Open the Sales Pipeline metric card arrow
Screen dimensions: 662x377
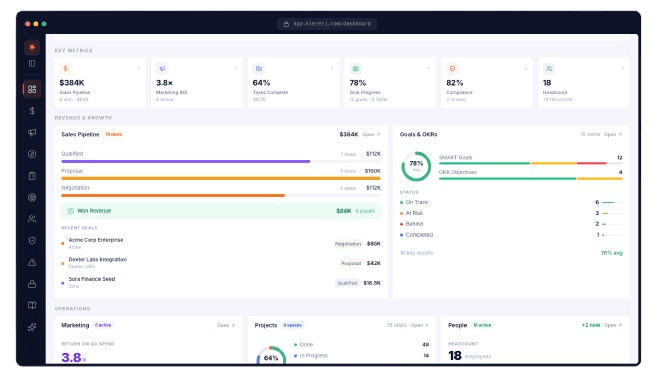click(138, 68)
